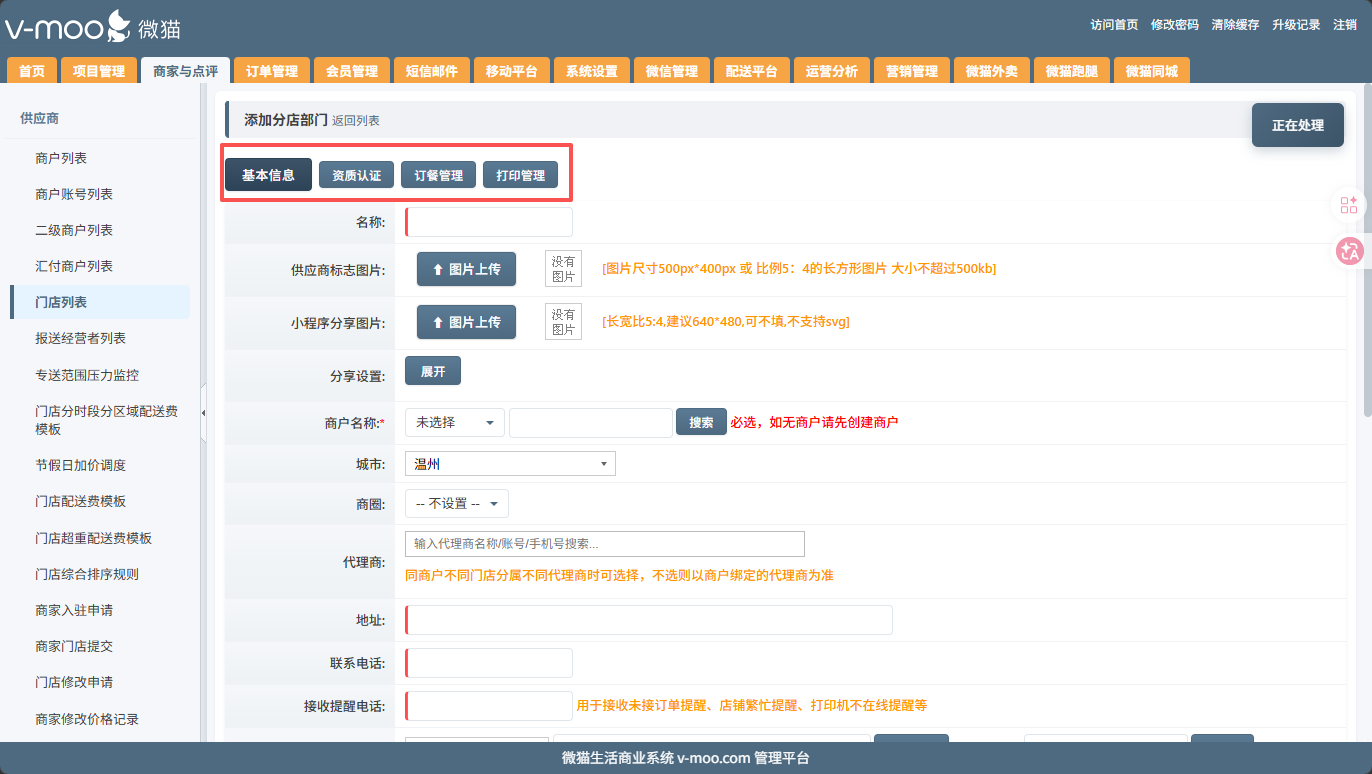Open the 商户名称 未选择 dropdown
1372x774 pixels.
[x=454, y=423]
